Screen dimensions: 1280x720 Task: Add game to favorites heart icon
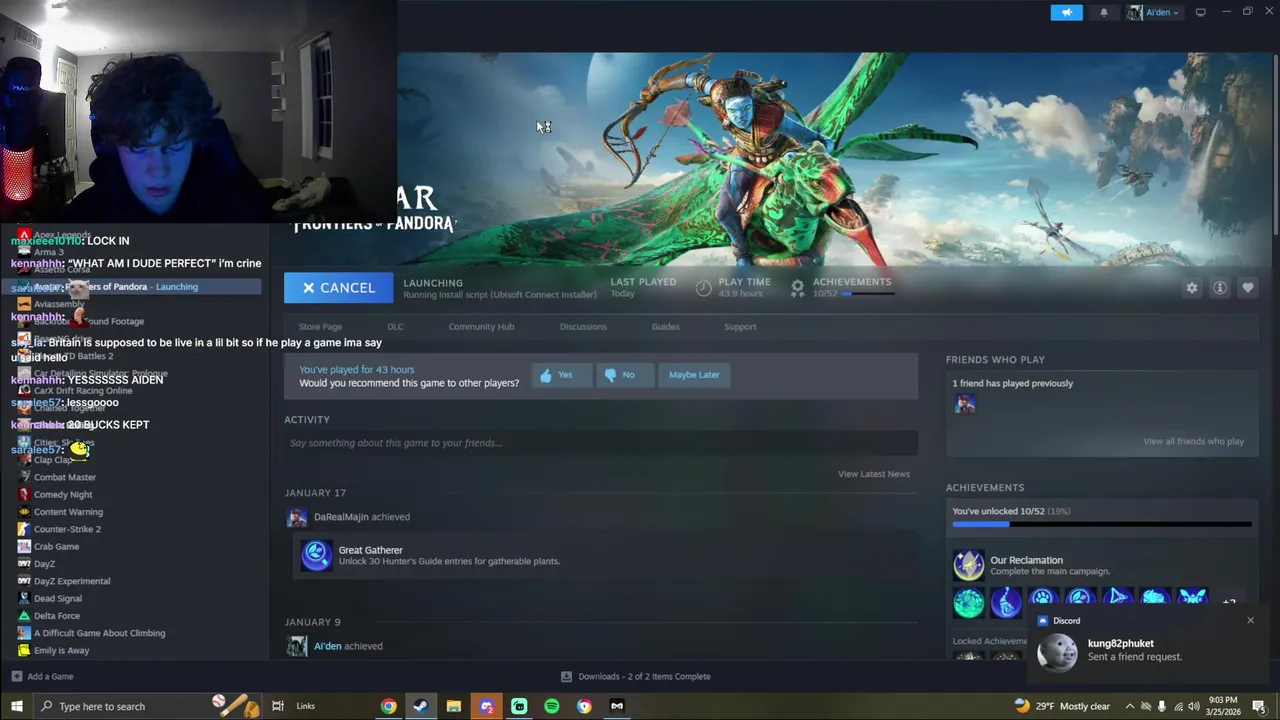click(x=1248, y=288)
